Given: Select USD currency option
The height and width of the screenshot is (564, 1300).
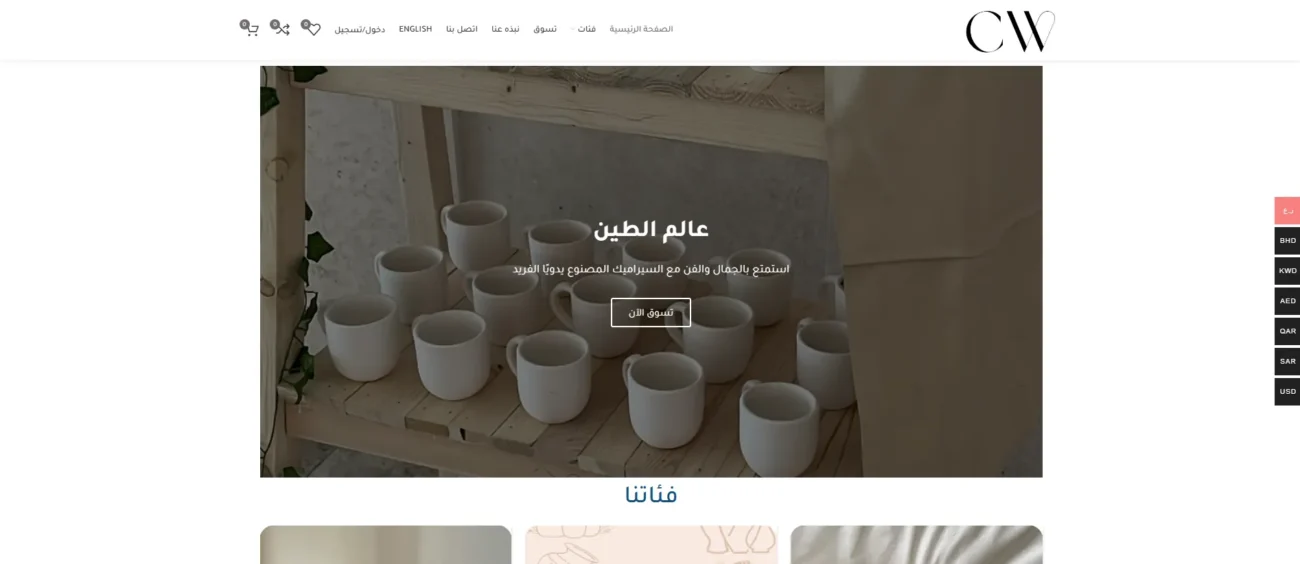Looking at the screenshot, I should tap(1287, 391).
